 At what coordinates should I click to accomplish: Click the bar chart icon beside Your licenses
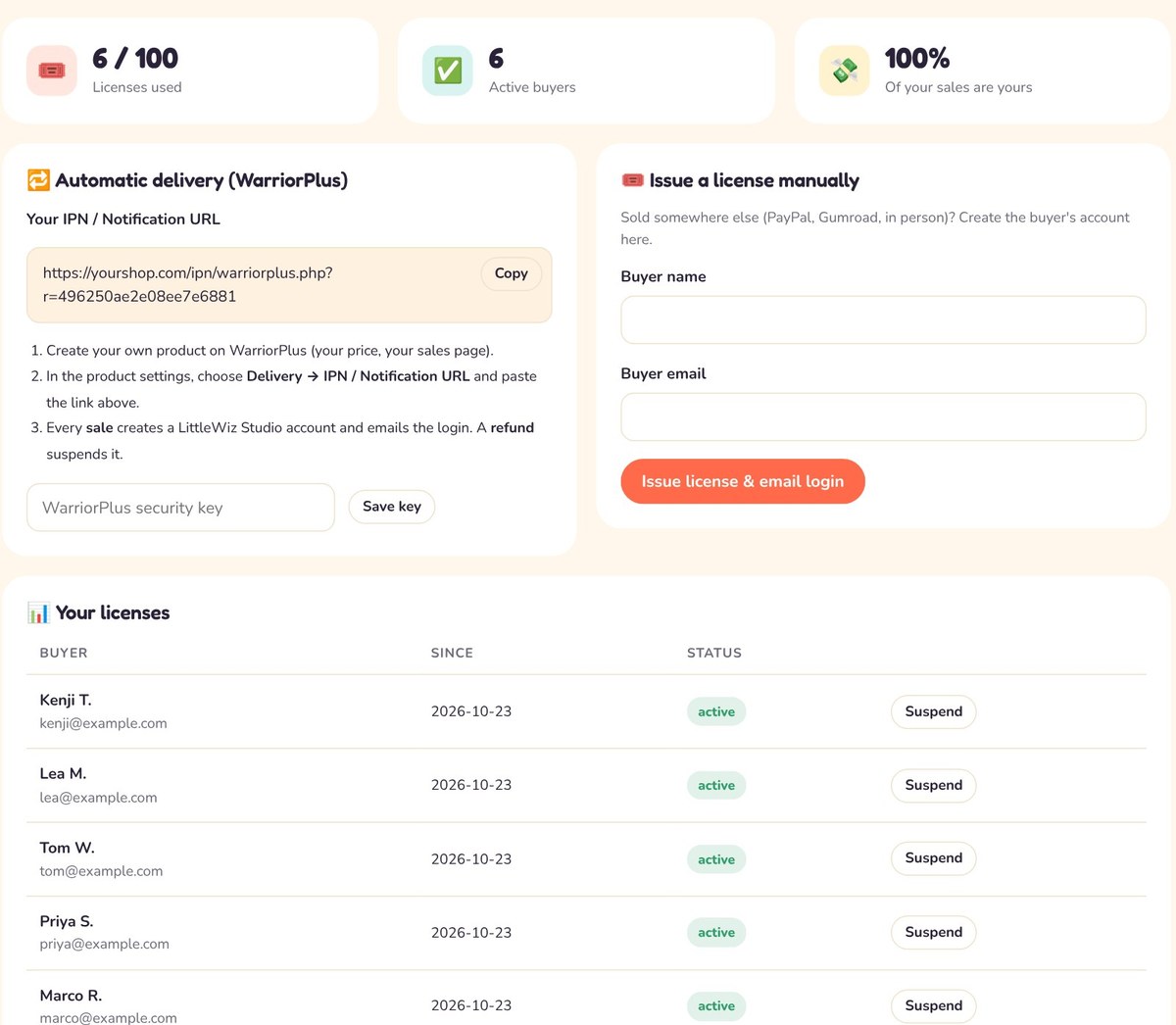coord(38,613)
